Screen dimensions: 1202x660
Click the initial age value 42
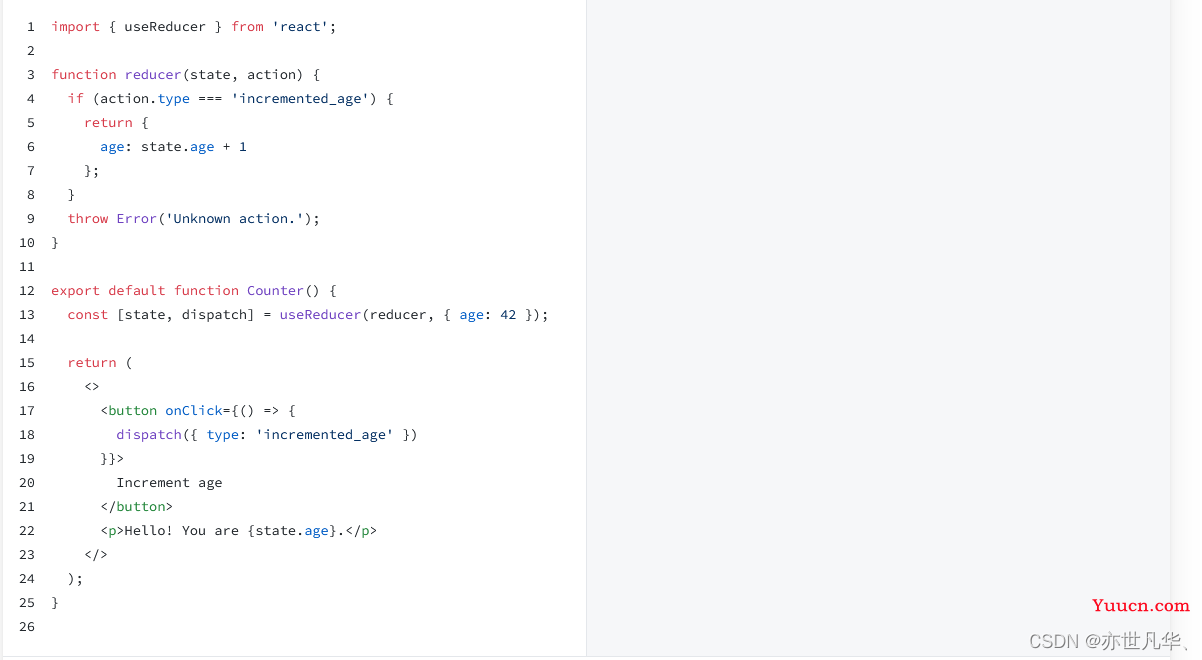point(508,315)
